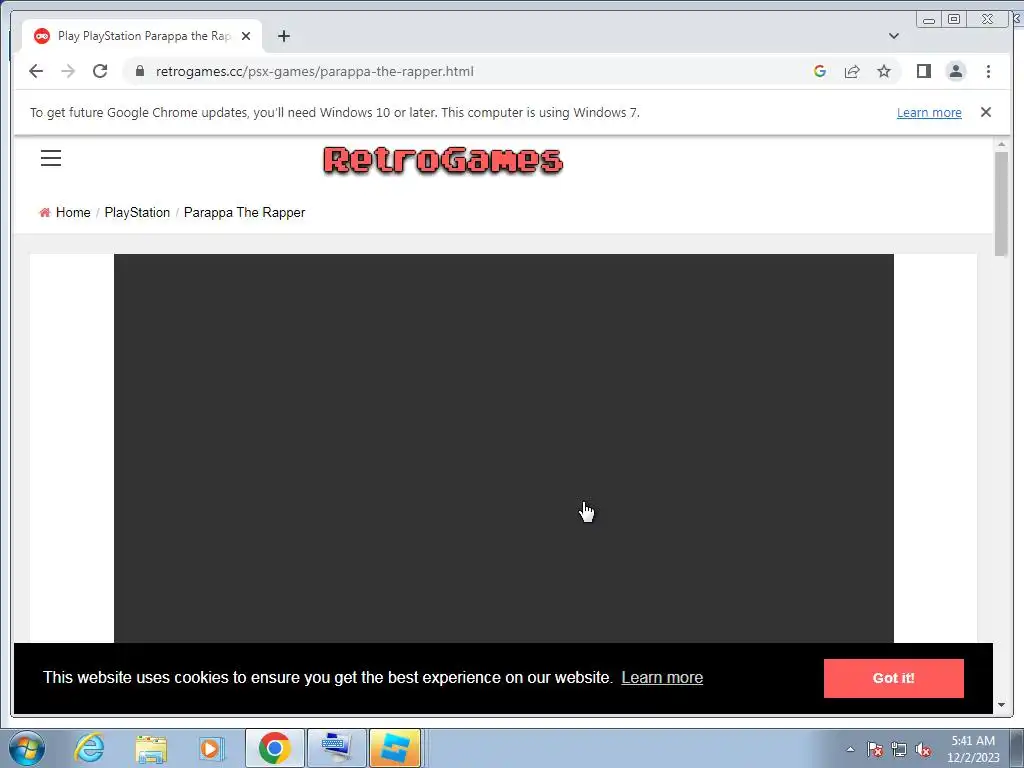Screen dimensions: 1024x768
Task: Toggle the Chrome side panel icon
Action: click(x=923, y=71)
